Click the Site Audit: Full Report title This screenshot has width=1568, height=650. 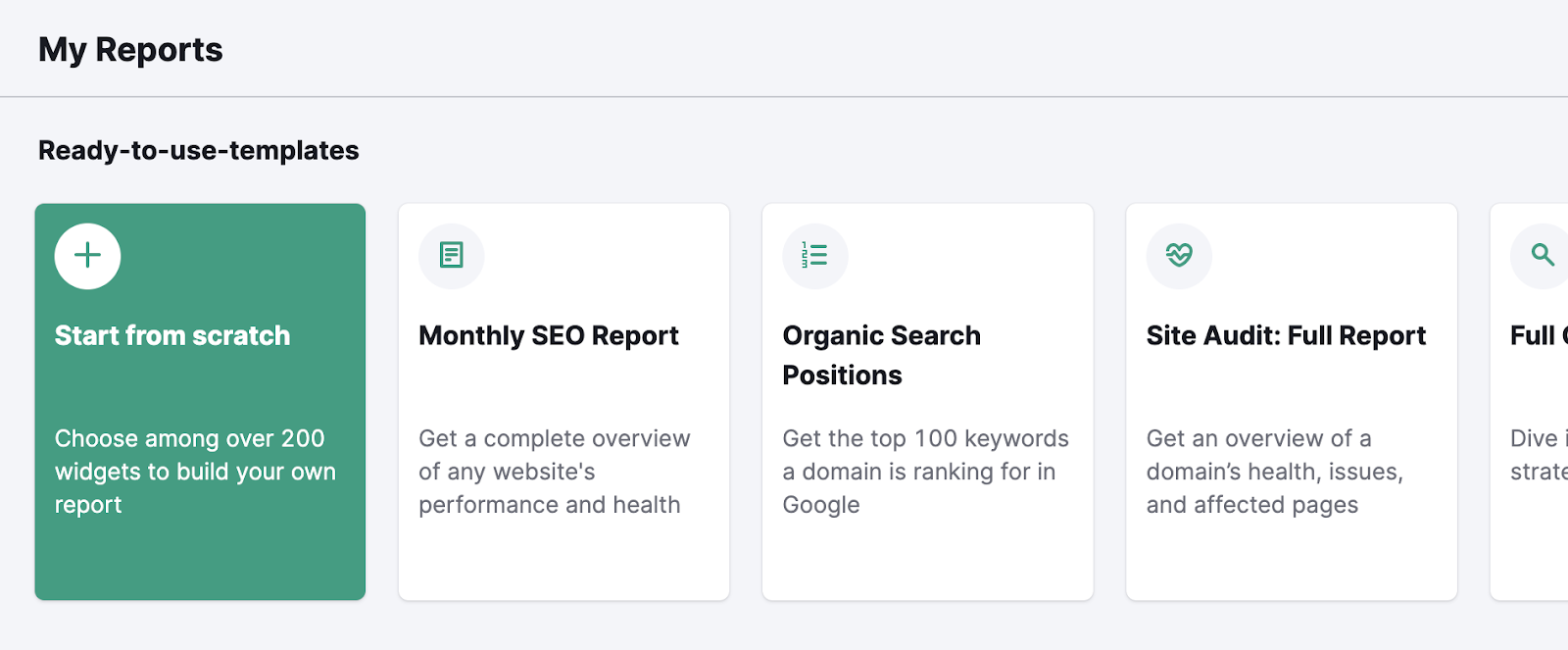pos(1286,335)
